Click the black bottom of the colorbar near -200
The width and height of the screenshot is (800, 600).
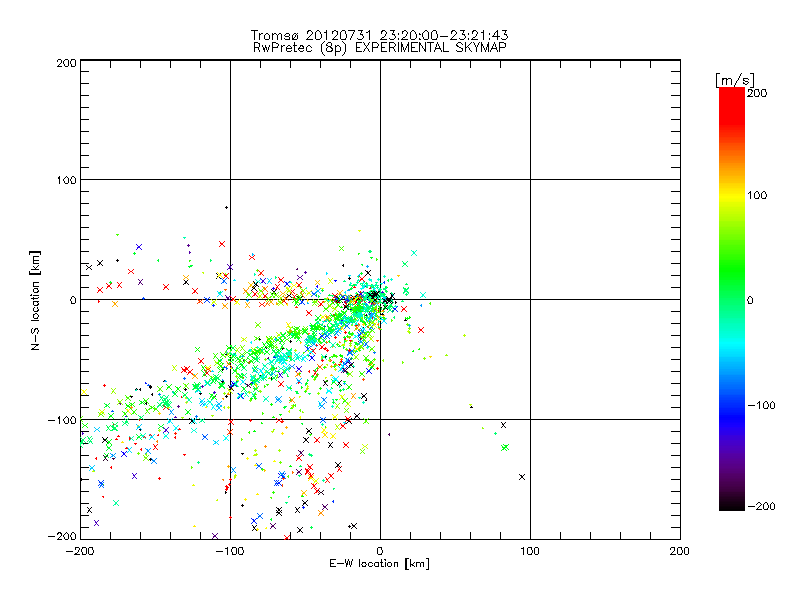click(732, 504)
